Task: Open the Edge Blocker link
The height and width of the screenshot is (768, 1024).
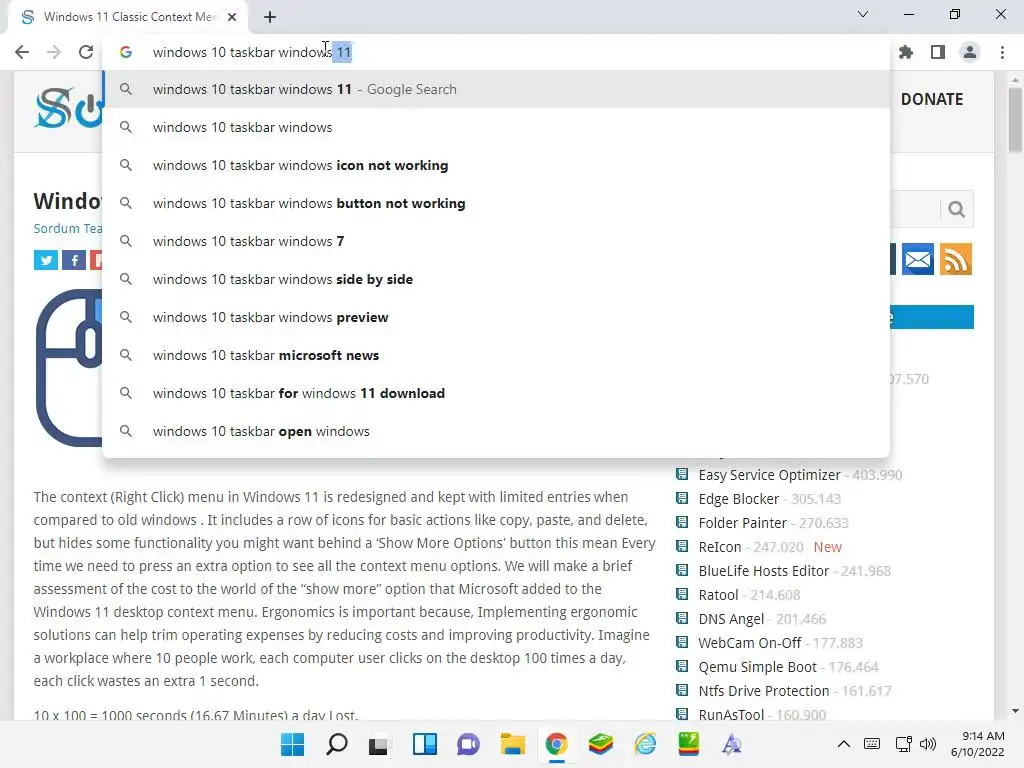Action: coord(739,499)
